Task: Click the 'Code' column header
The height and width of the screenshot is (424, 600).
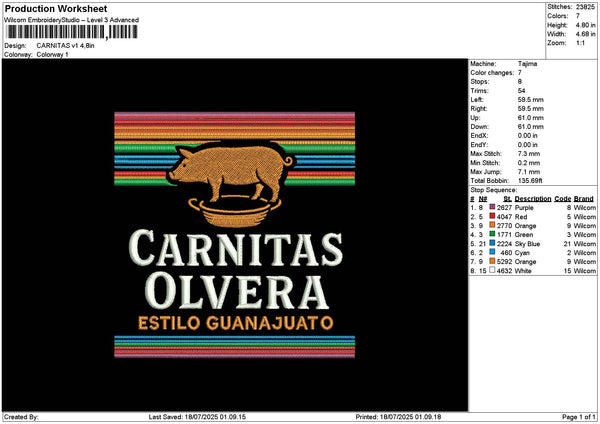Action: (562, 199)
